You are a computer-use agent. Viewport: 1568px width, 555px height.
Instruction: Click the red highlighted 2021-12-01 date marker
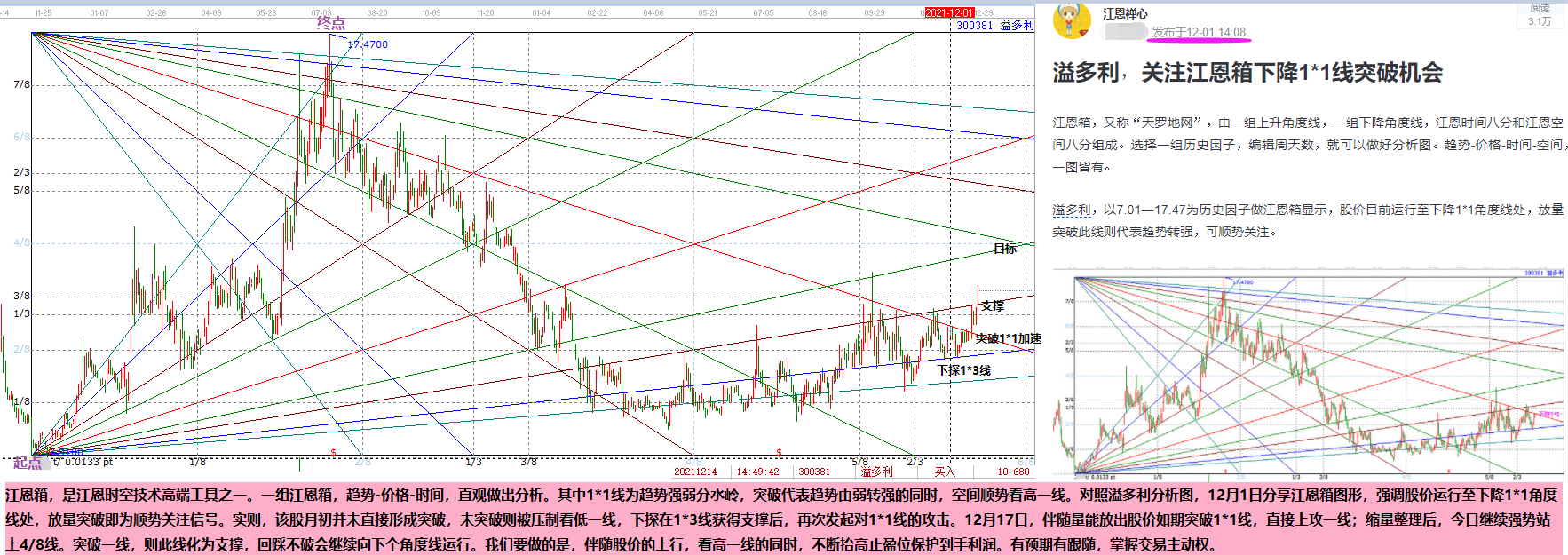point(949,13)
